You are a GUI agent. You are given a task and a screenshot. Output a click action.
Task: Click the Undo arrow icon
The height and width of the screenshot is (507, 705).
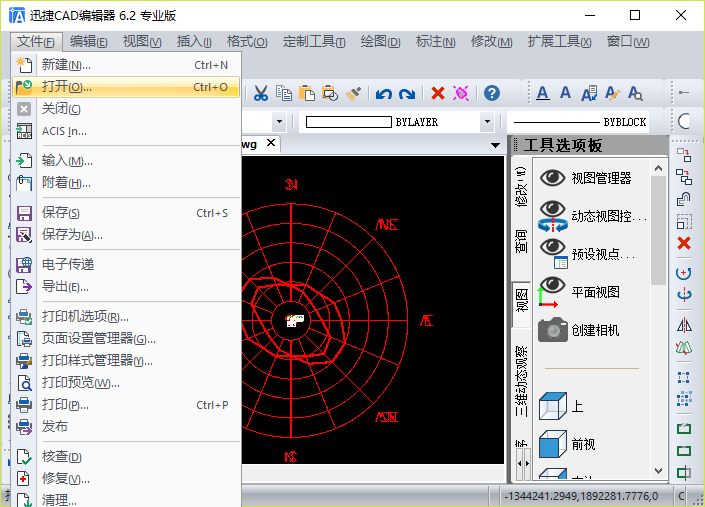(384, 93)
